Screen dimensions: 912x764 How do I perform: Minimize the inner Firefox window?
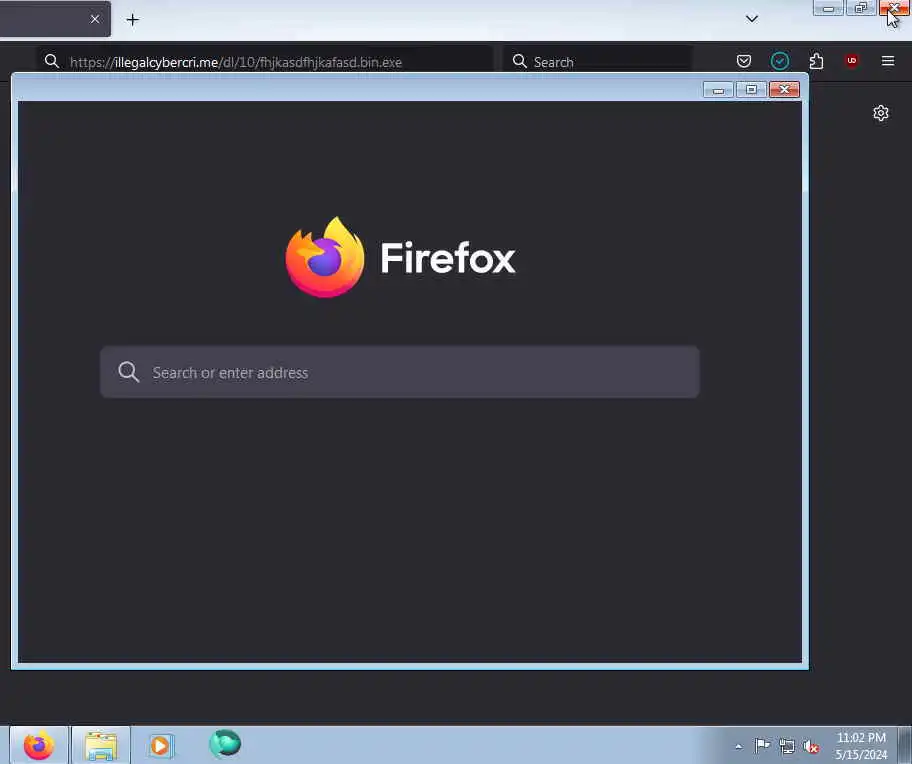718,90
